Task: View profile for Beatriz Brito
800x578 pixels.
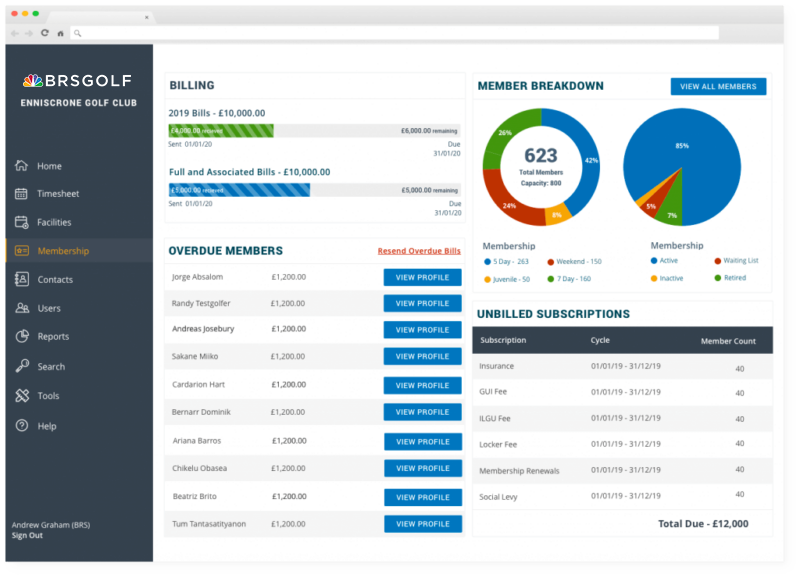Action: (422, 496)
